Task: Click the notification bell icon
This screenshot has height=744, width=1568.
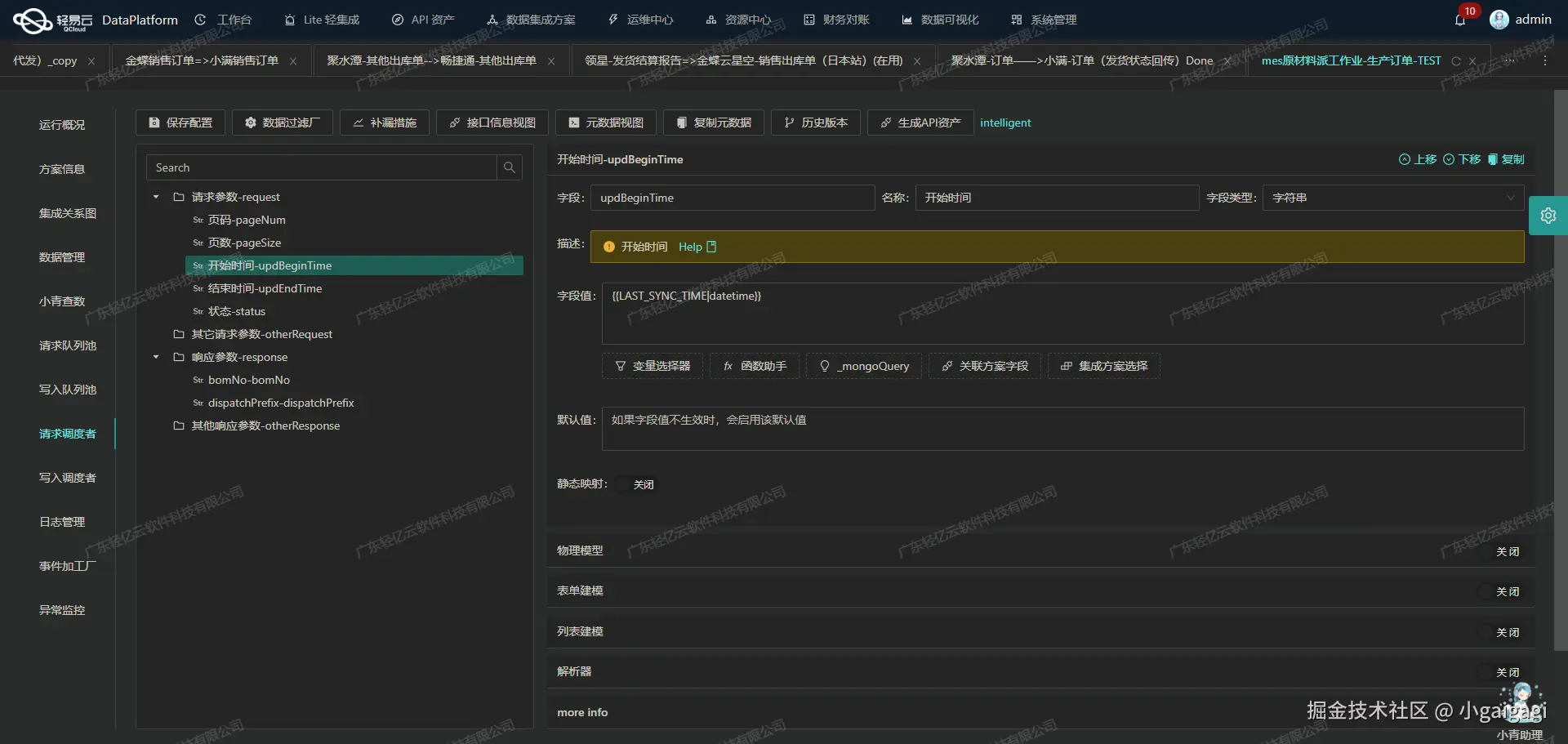Action: tap(1460, 20)
